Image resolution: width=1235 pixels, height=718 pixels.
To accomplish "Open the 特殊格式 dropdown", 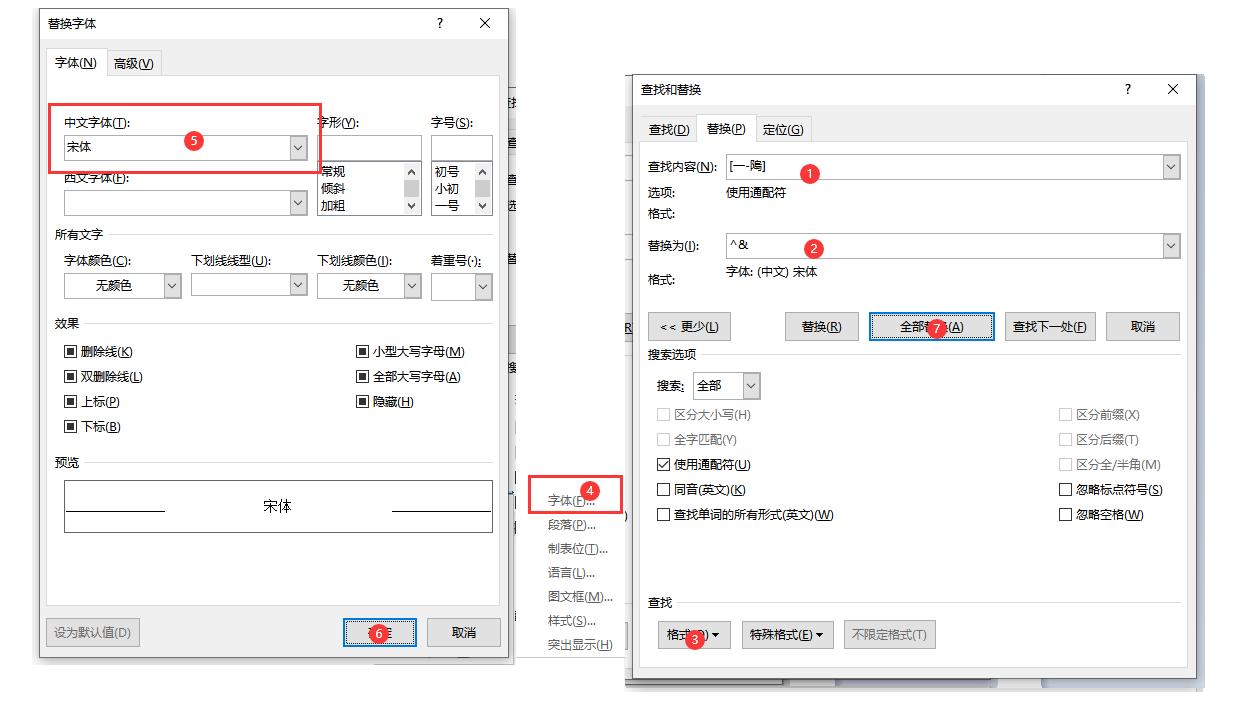I will coord(787,634).
